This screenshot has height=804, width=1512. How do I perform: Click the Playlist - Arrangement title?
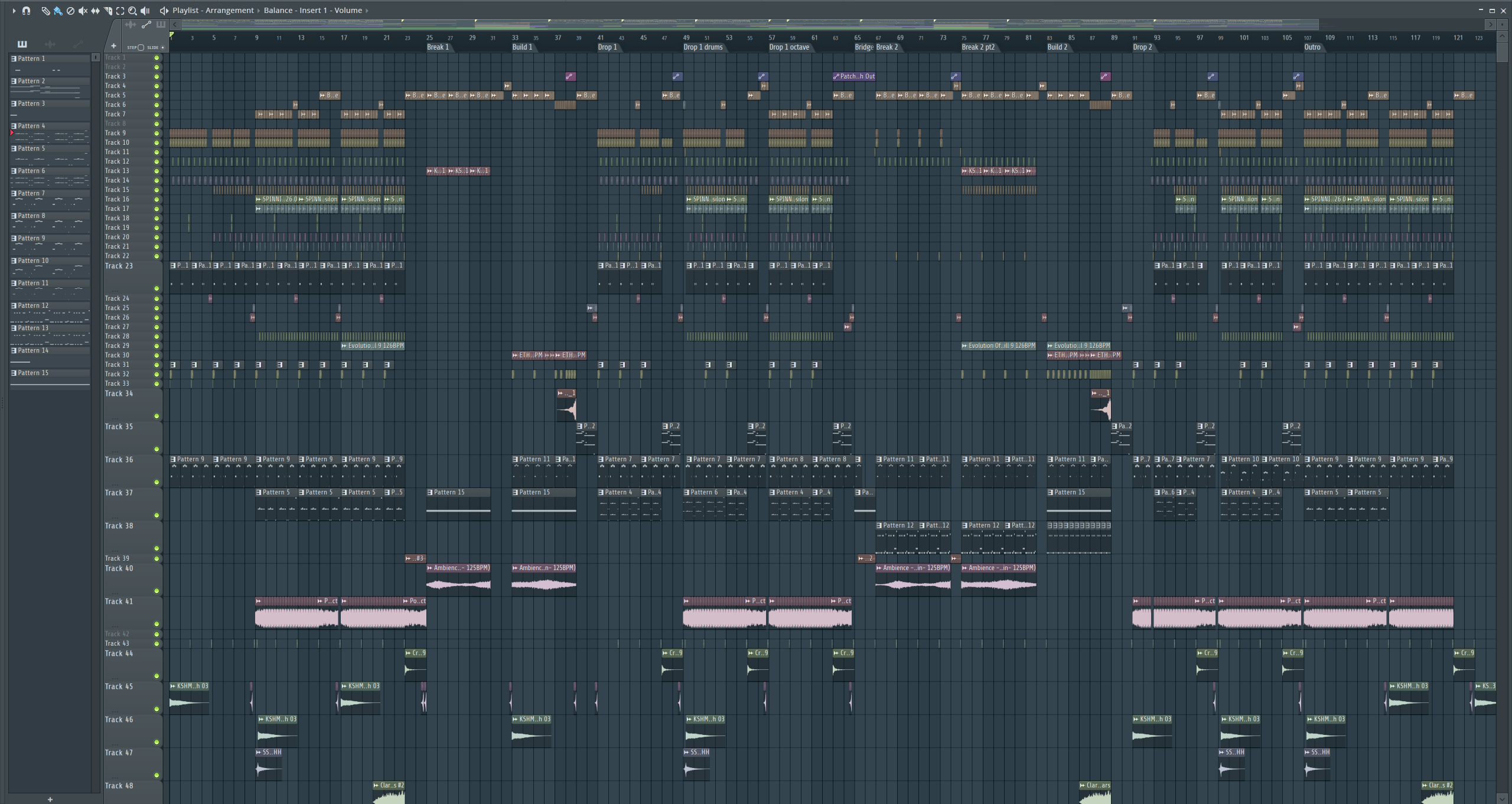(213, 11)
